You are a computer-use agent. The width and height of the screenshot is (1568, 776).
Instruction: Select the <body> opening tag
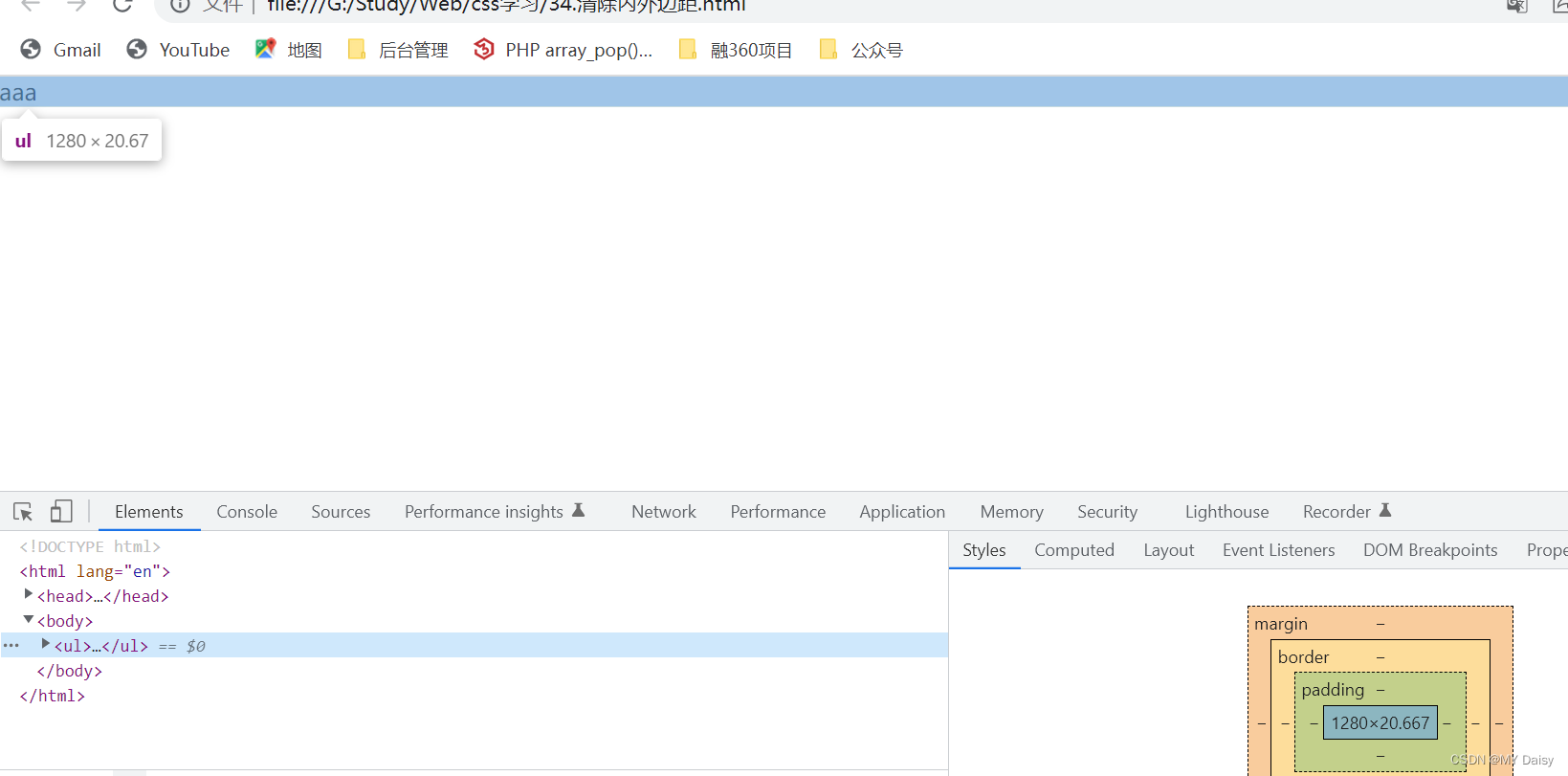[x=65, y=621]
